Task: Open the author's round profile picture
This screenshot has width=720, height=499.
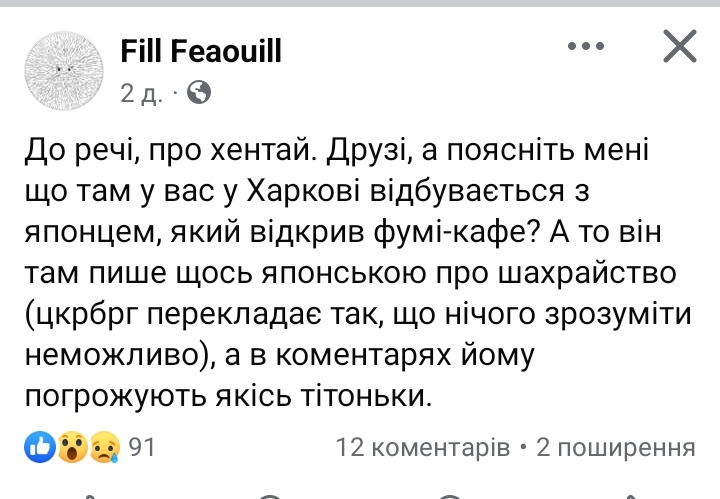Action: point(60,67)
